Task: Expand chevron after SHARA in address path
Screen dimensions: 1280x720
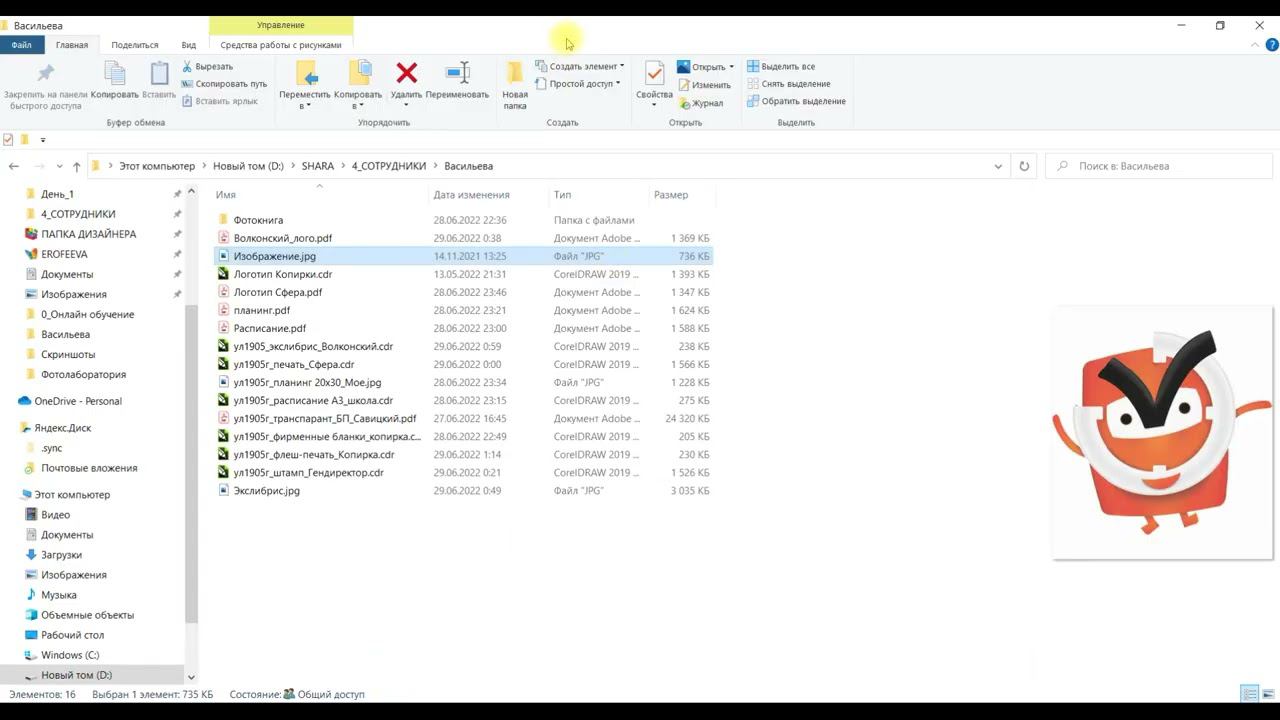Action: 343,166
